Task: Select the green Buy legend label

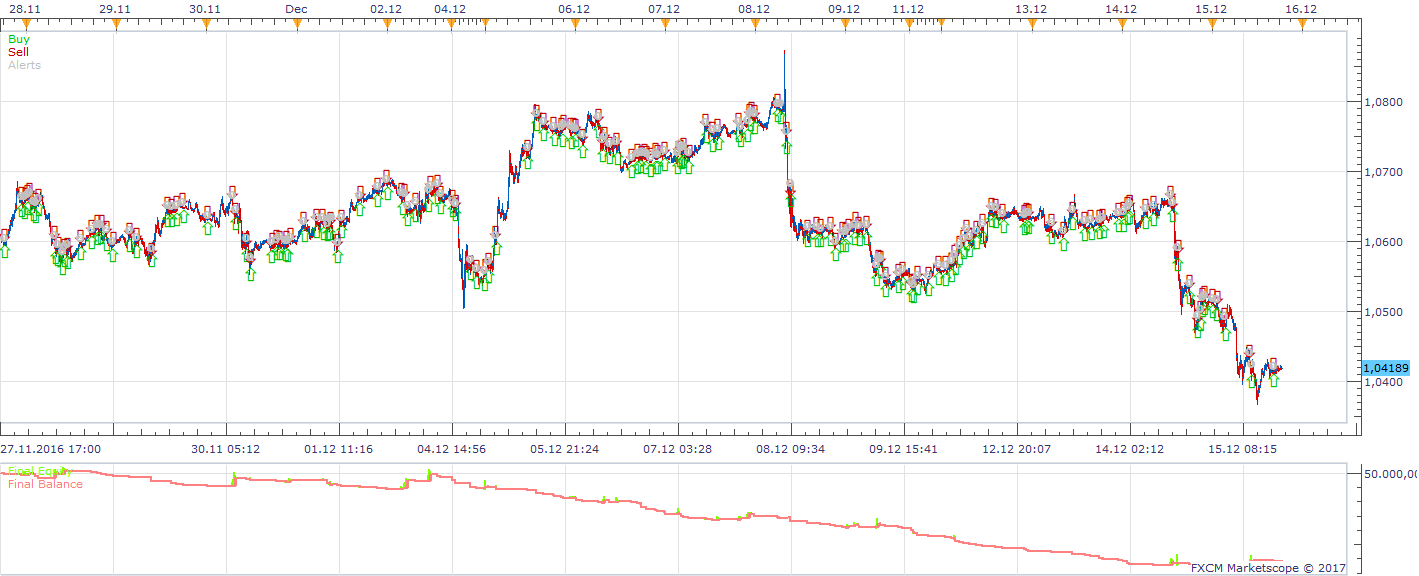Action: click(18, 39)
